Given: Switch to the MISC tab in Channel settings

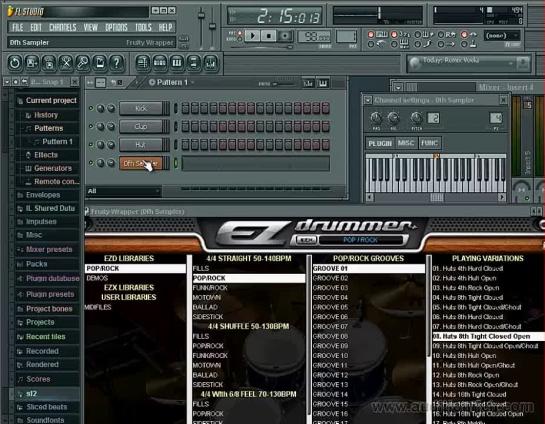Looking at the screenshot, I should coord(406,143).
